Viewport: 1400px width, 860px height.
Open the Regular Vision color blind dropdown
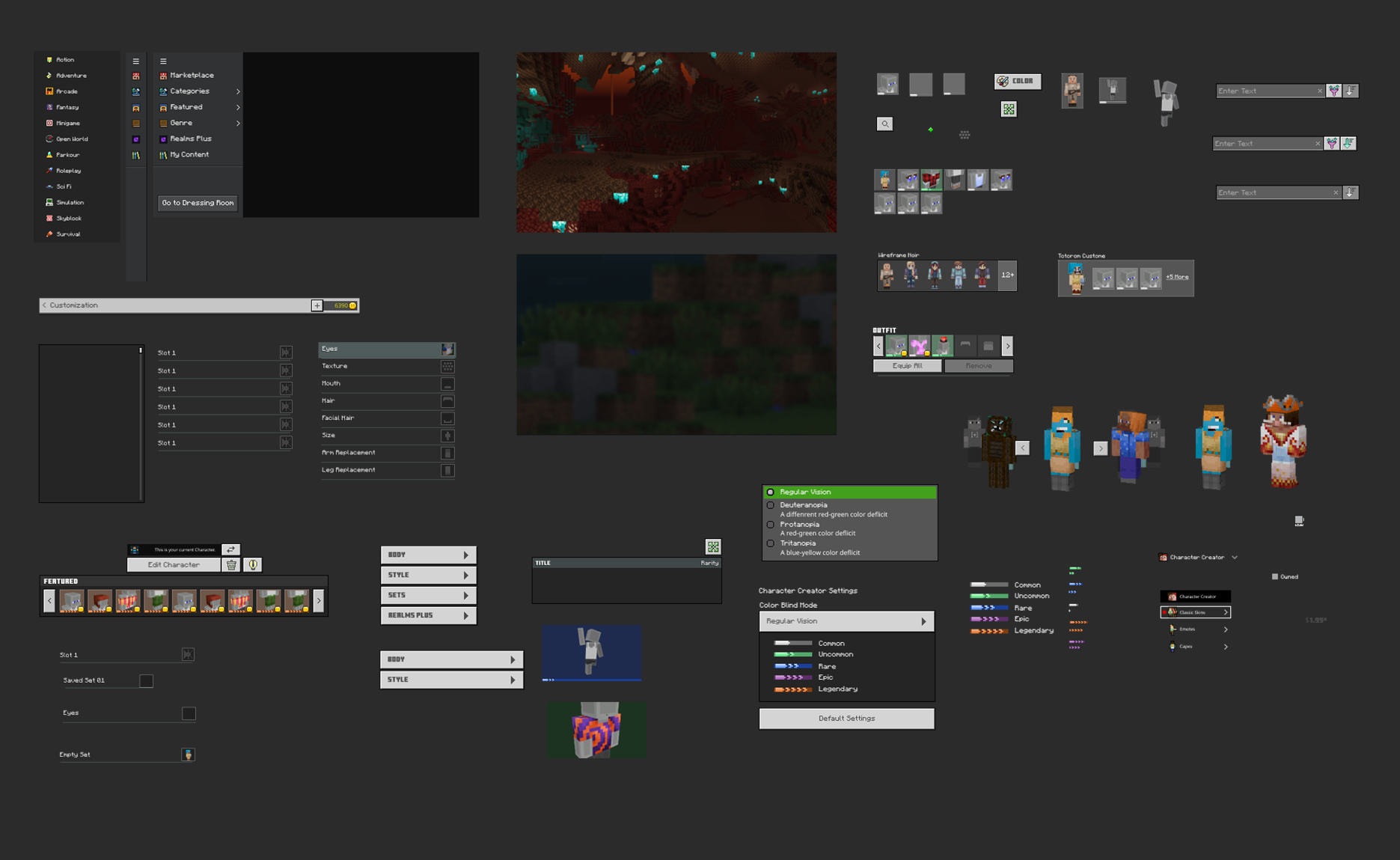[x=846, y=621]
